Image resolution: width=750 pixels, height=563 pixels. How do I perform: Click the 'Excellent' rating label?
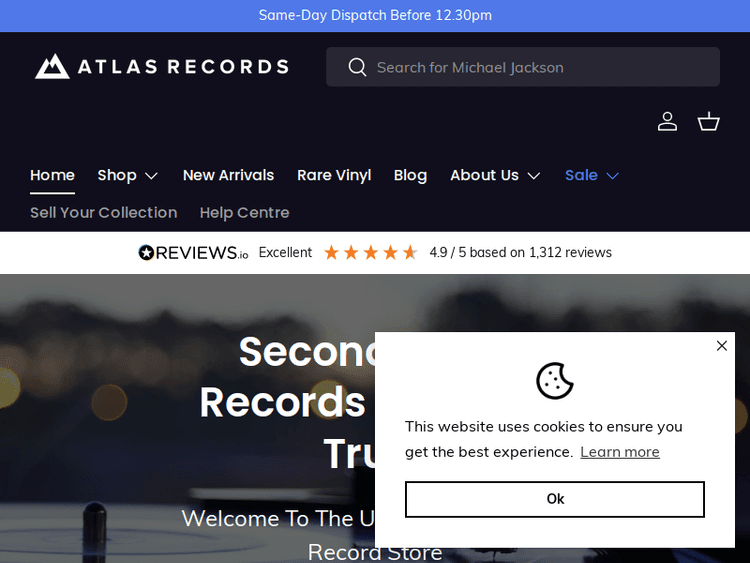[285, 252]
